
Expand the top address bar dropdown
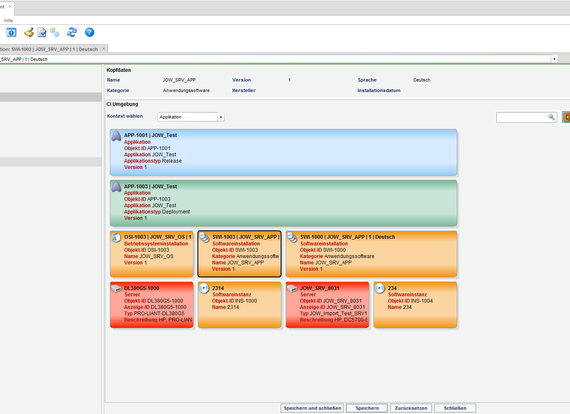click(x=554, y=59)
